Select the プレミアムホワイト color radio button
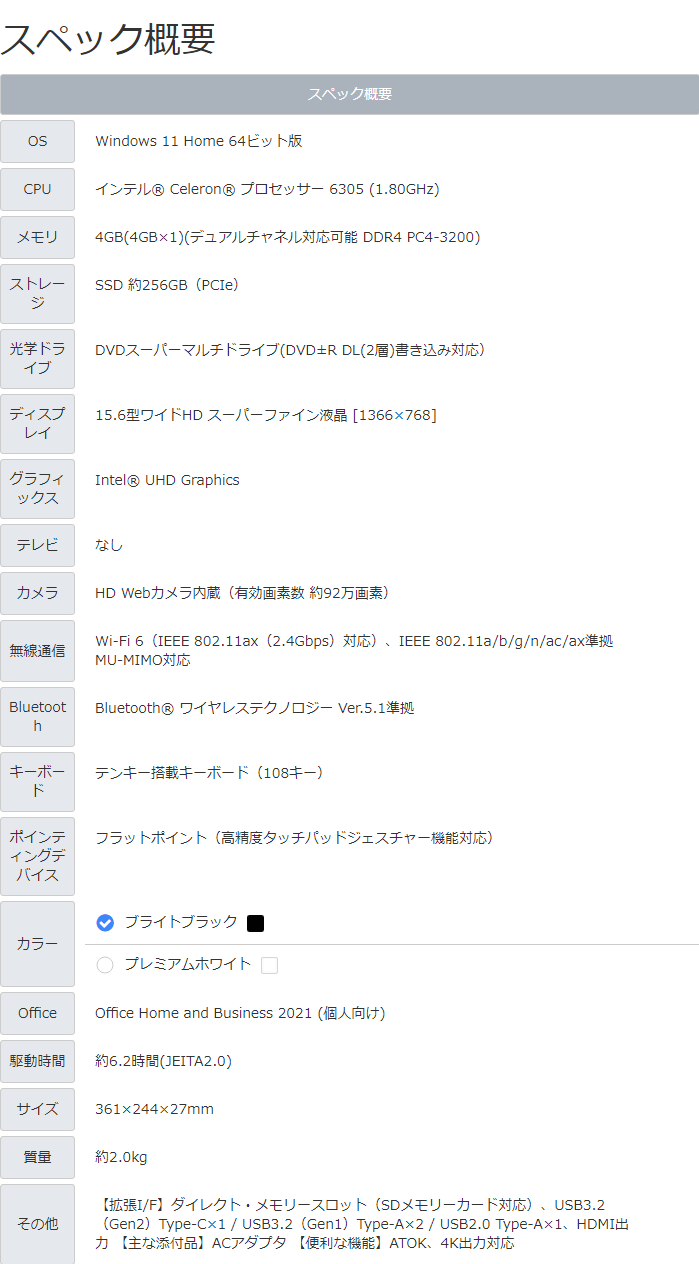 click(105, 965)
